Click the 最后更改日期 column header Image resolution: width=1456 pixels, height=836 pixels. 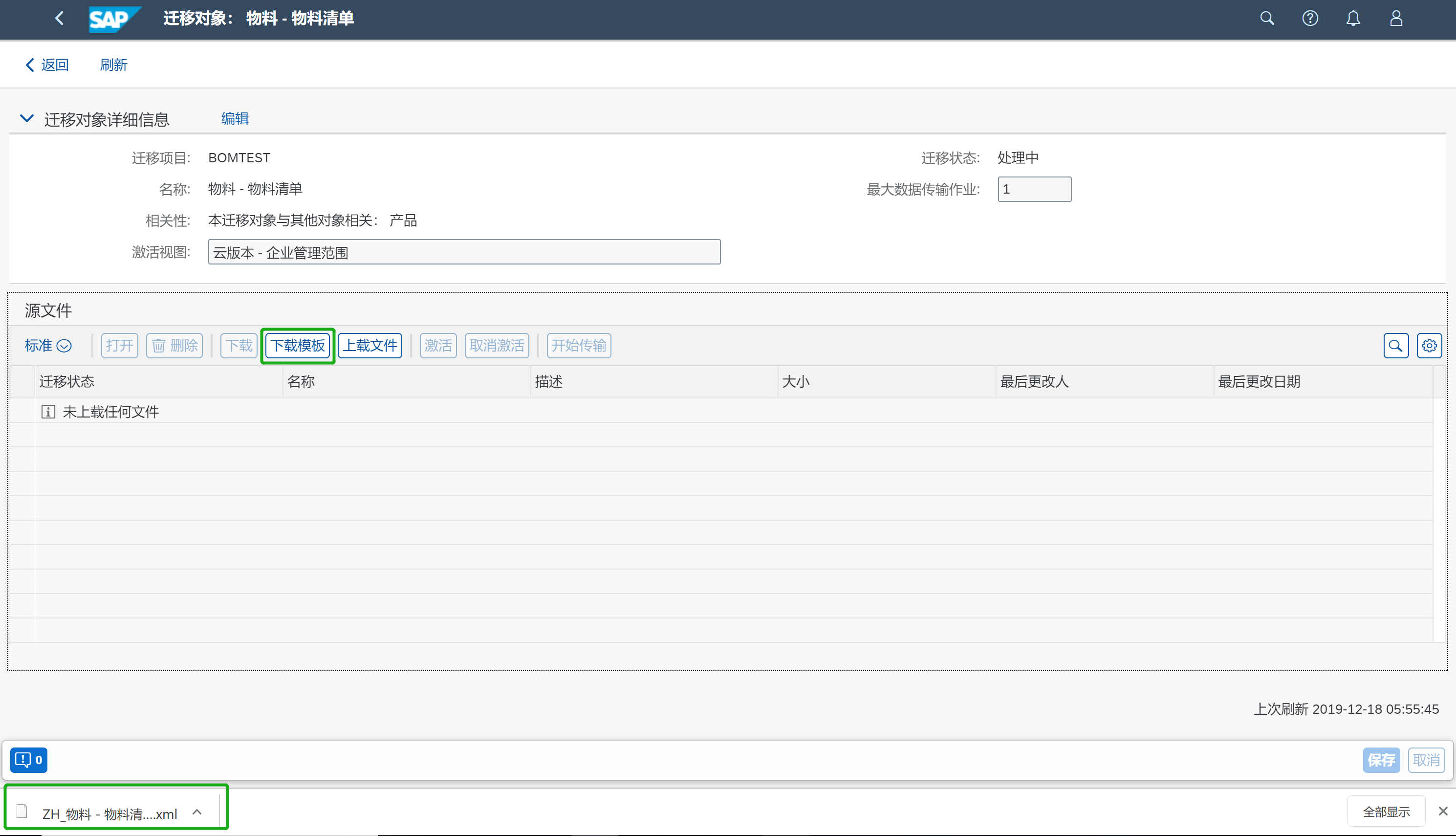pos(1323,382)
